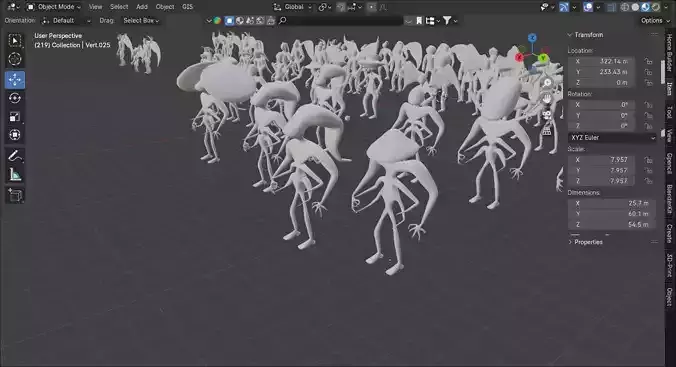The width and height of the screenshot is (676, 367).
Task: Click Dimensions Z field showing 54.5 m
Action: click(x=611, y=225)
